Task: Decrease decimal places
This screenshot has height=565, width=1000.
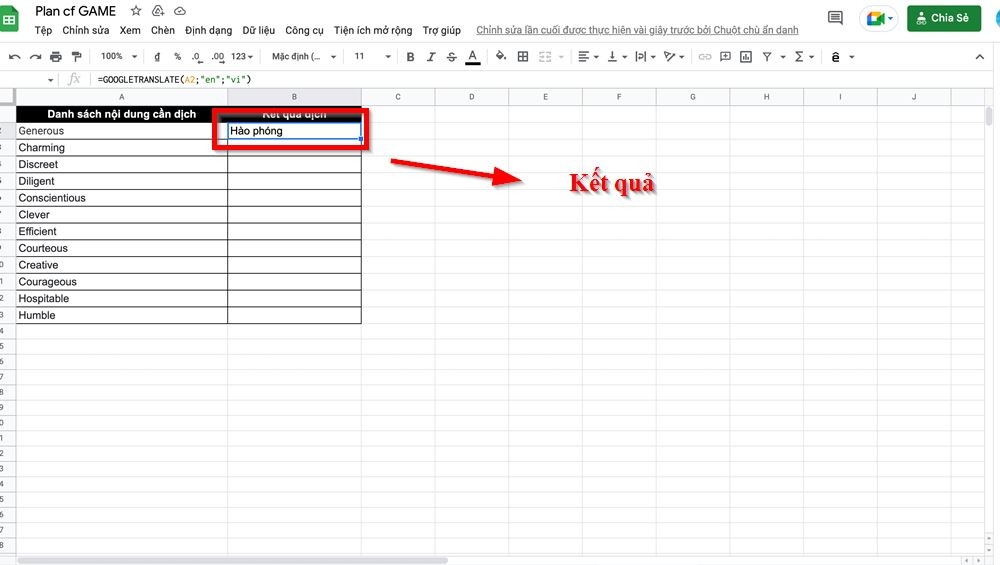Action: pos(197,57)
